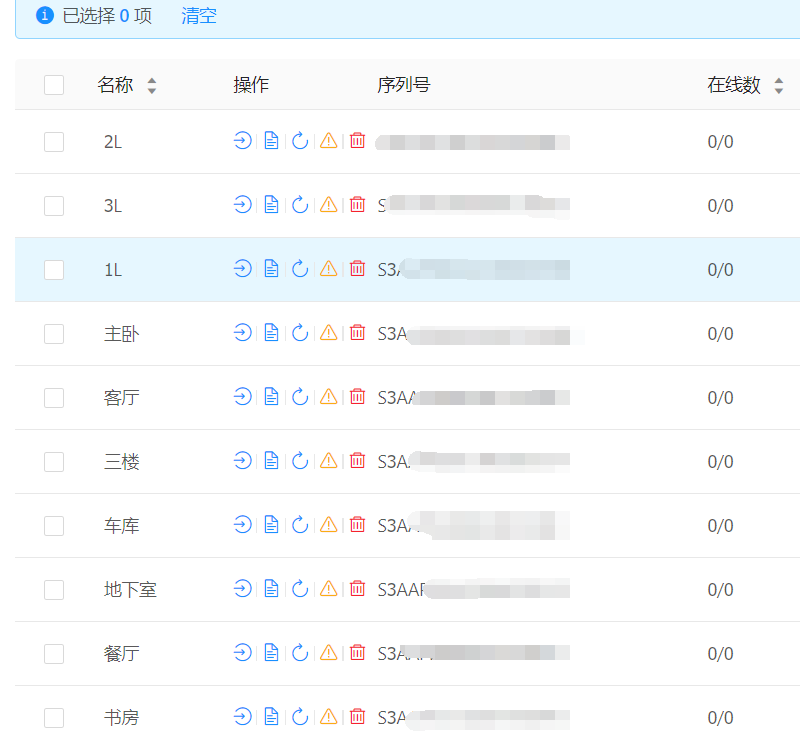Click the 操作 column header

pyautogui.click(x=251, y=85)
